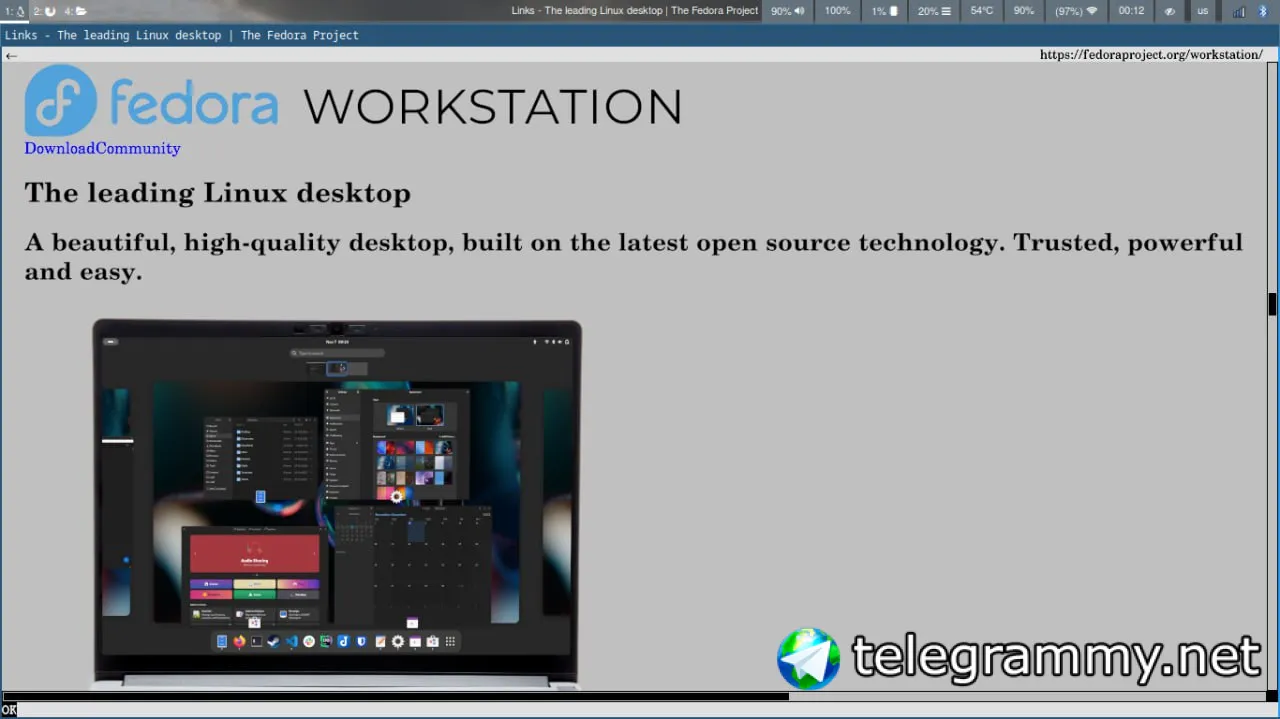The height and width of the screenshot is (719, 1280).
Task: Click the 'us' keyboard layout indicator
Action: coord(1203,11)
